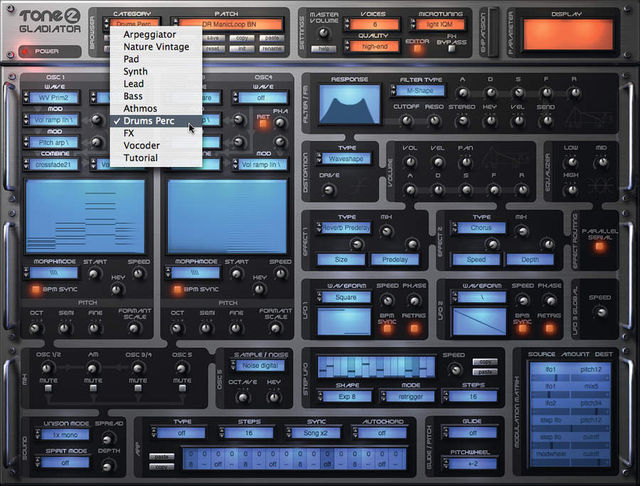This screenshot has width=640, height=486.
Task: Click the Step LFO Speed knob
Action: [455, 370]
